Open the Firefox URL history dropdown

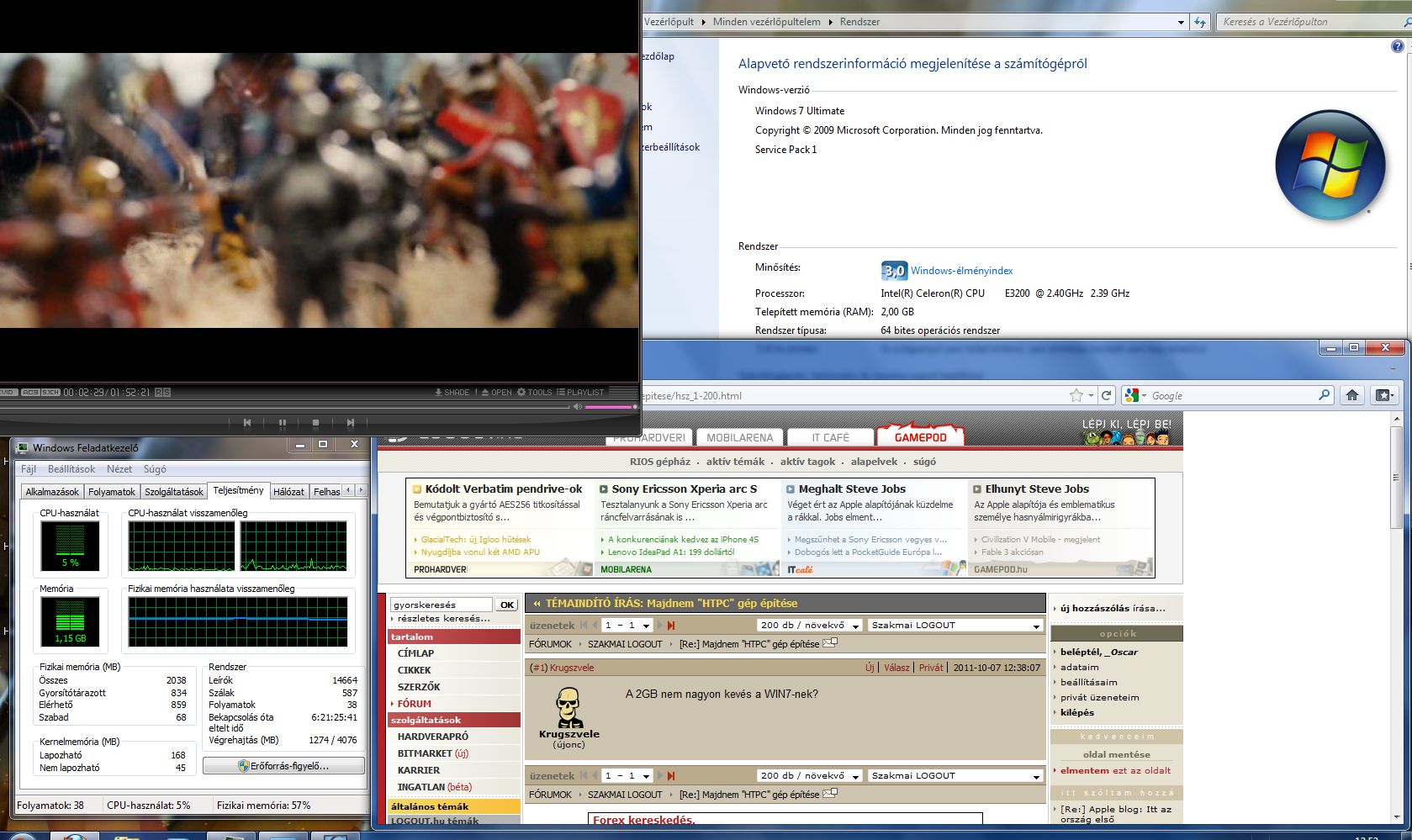click(x=1091, y=395)
